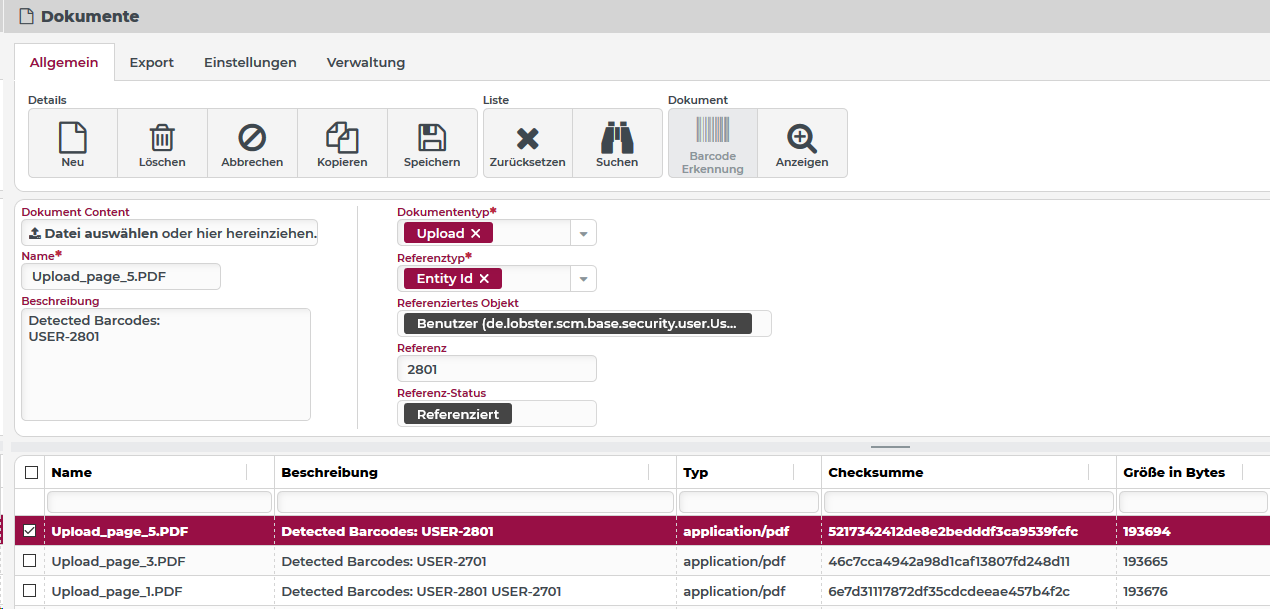Image resolution: width=1270 pixels, height=609 pixels.
Task: Click the Zurücksetzen X icon
Action: (x=528, y=138)
